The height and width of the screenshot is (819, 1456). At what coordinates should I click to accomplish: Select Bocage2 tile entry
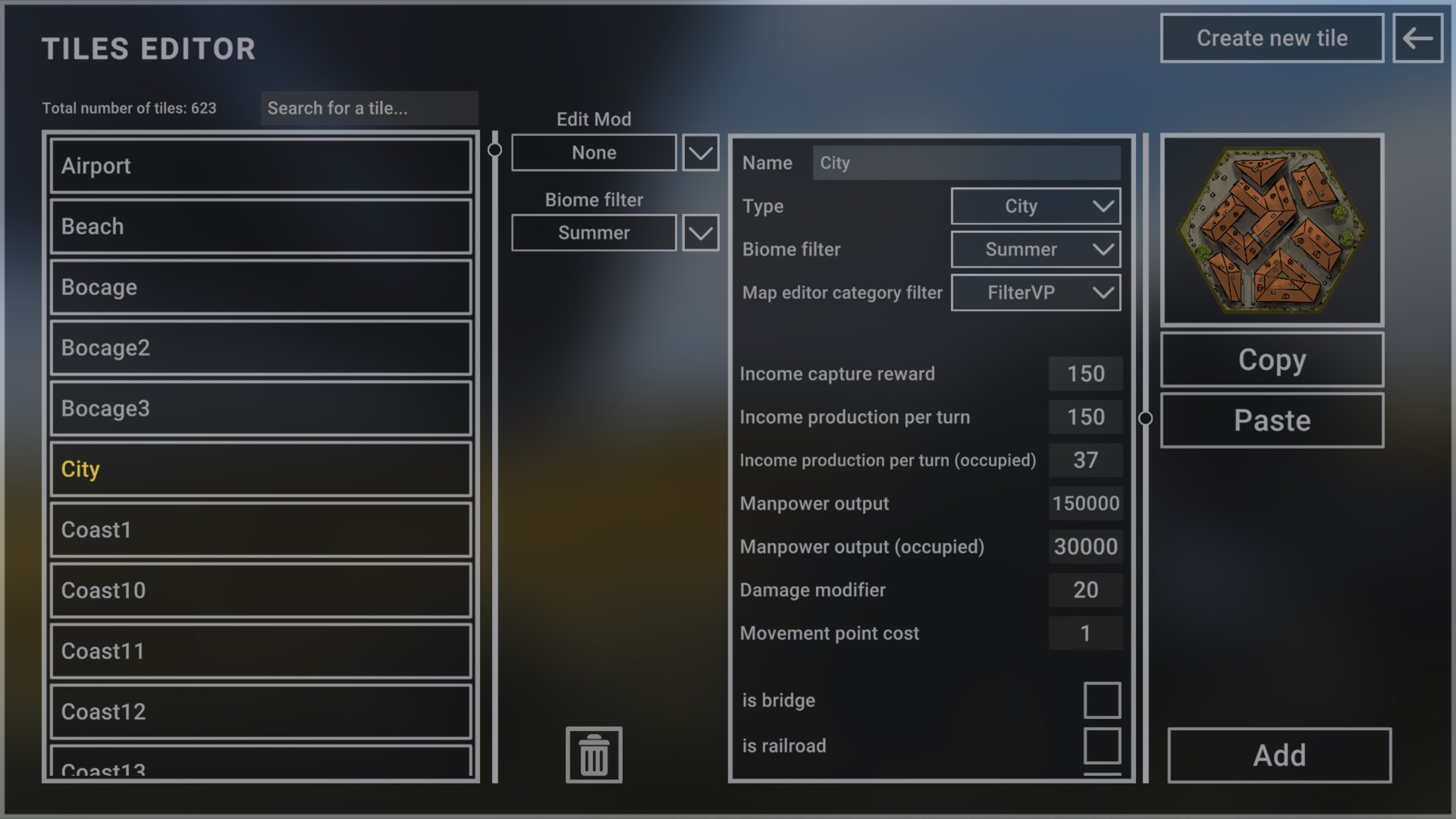click(261, 348)
